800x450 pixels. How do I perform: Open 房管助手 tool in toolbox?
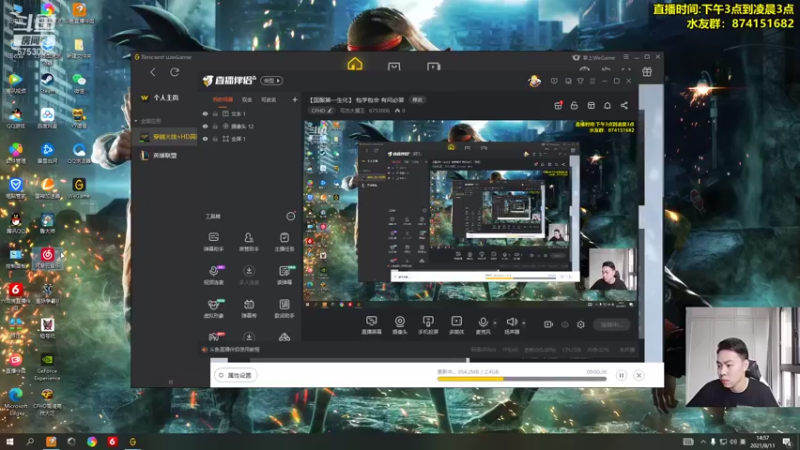point(248,241)
